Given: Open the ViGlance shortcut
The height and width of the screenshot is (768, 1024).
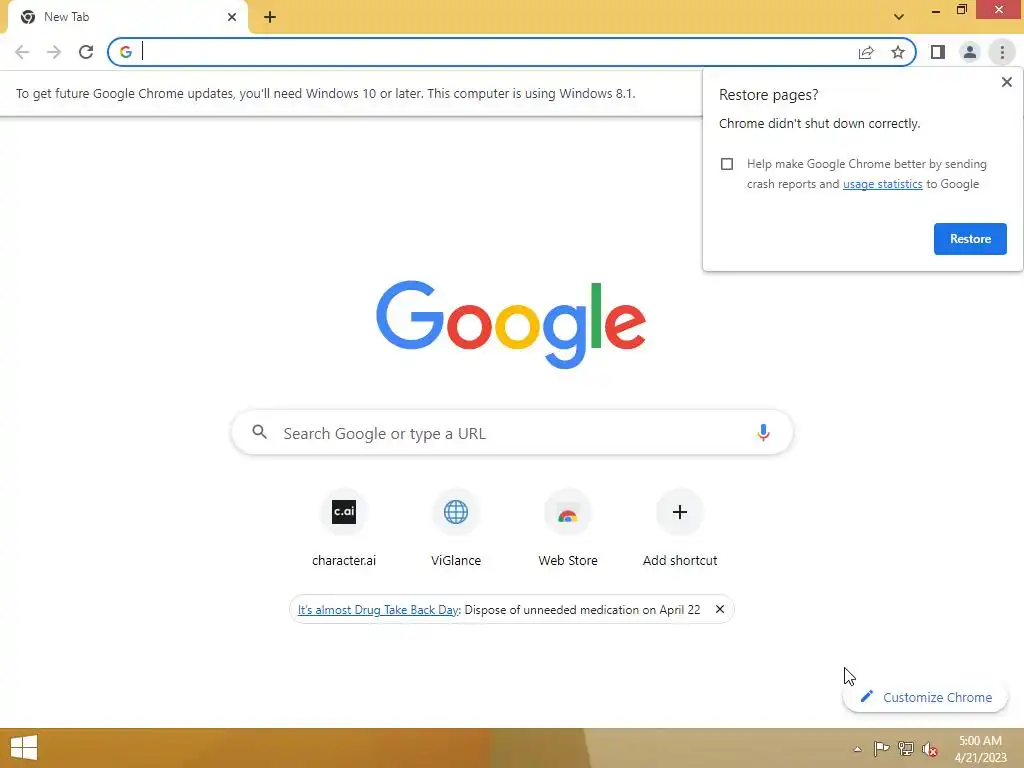Looking at the screenshot, I should [456, 529].
